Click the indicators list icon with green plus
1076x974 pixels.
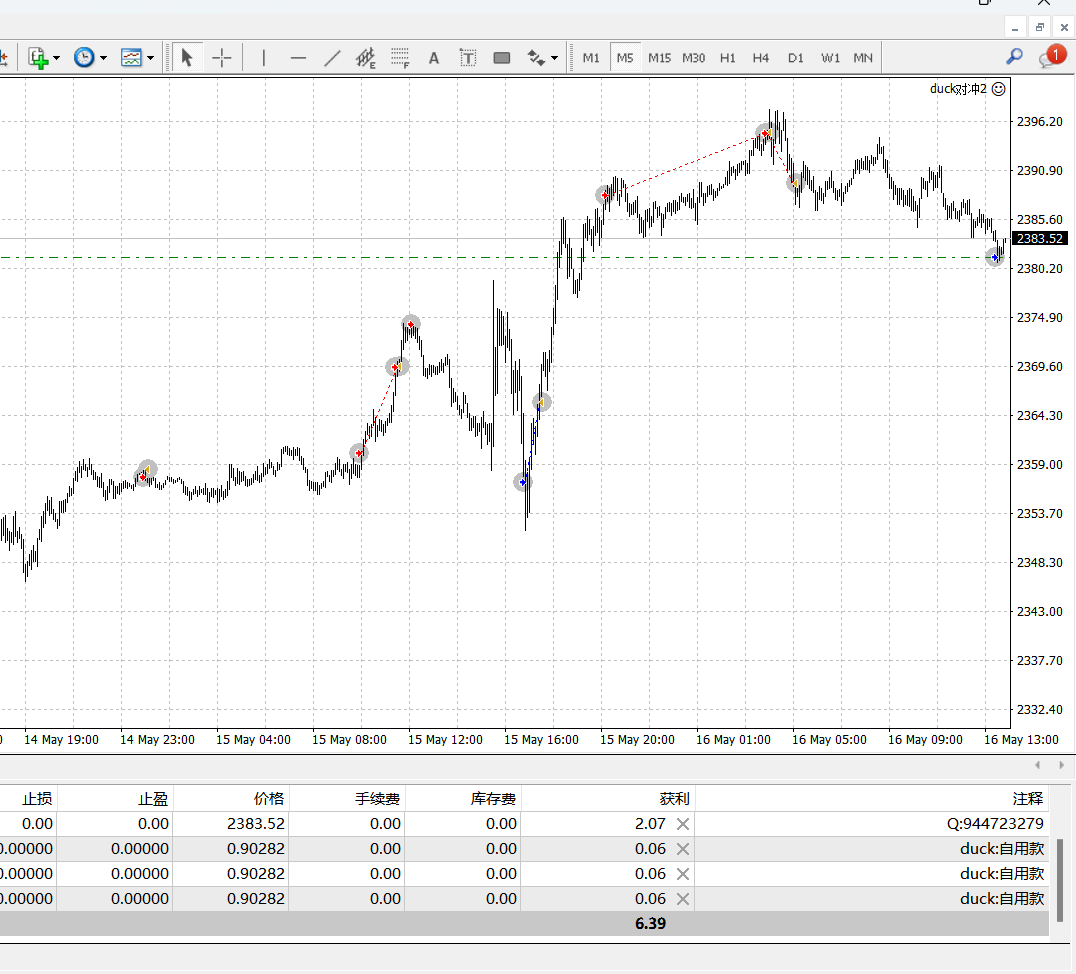(x=38, y=58)
